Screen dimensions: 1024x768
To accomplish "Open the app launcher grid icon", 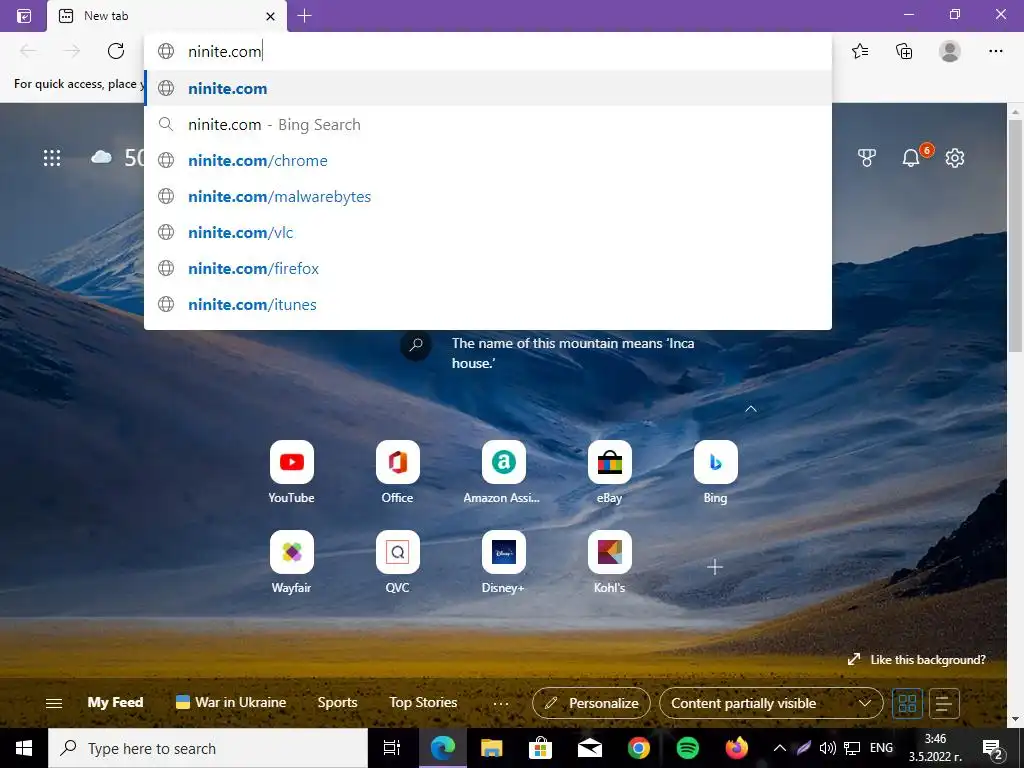I will point(52,157).
